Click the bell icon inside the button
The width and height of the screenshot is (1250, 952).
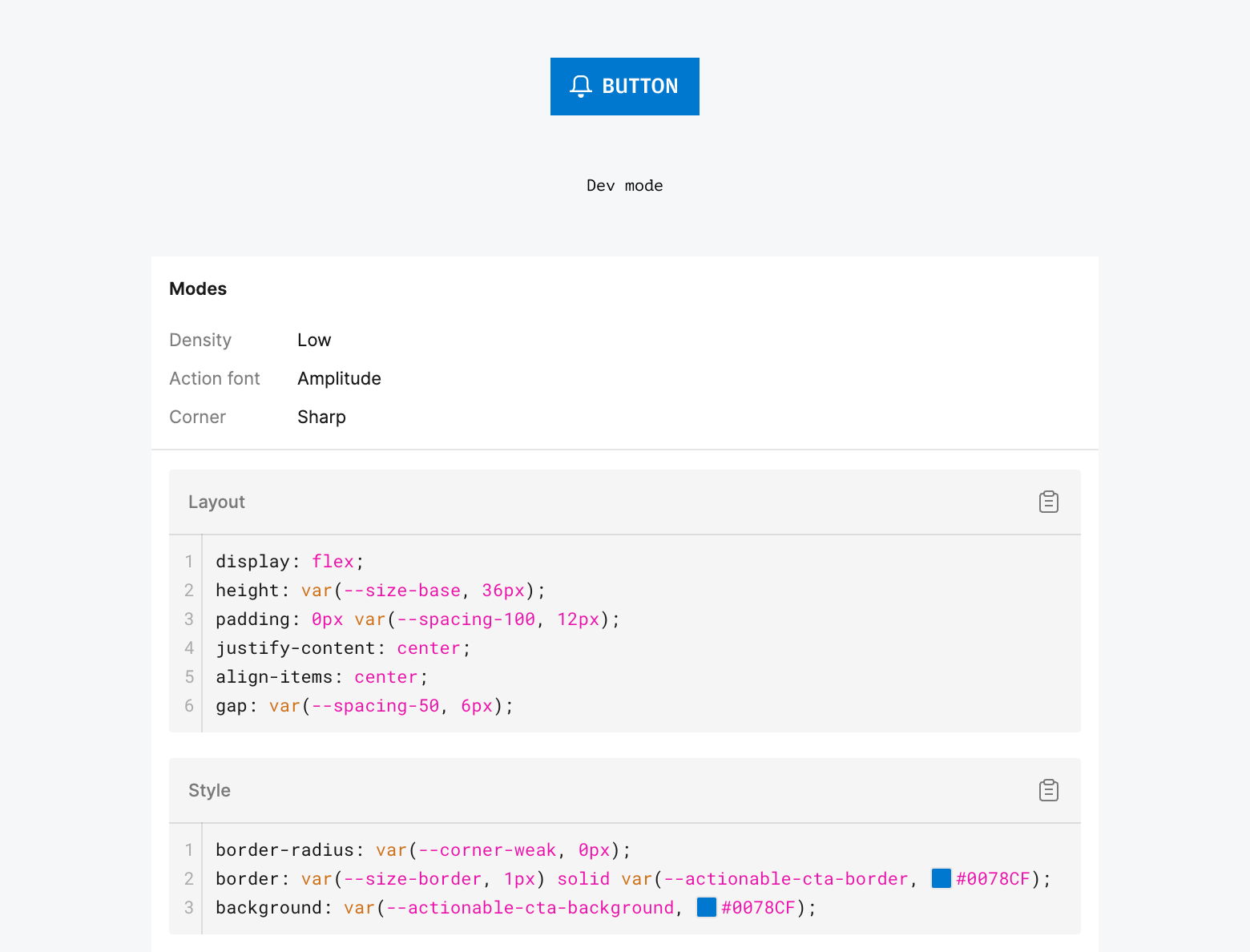581,86
